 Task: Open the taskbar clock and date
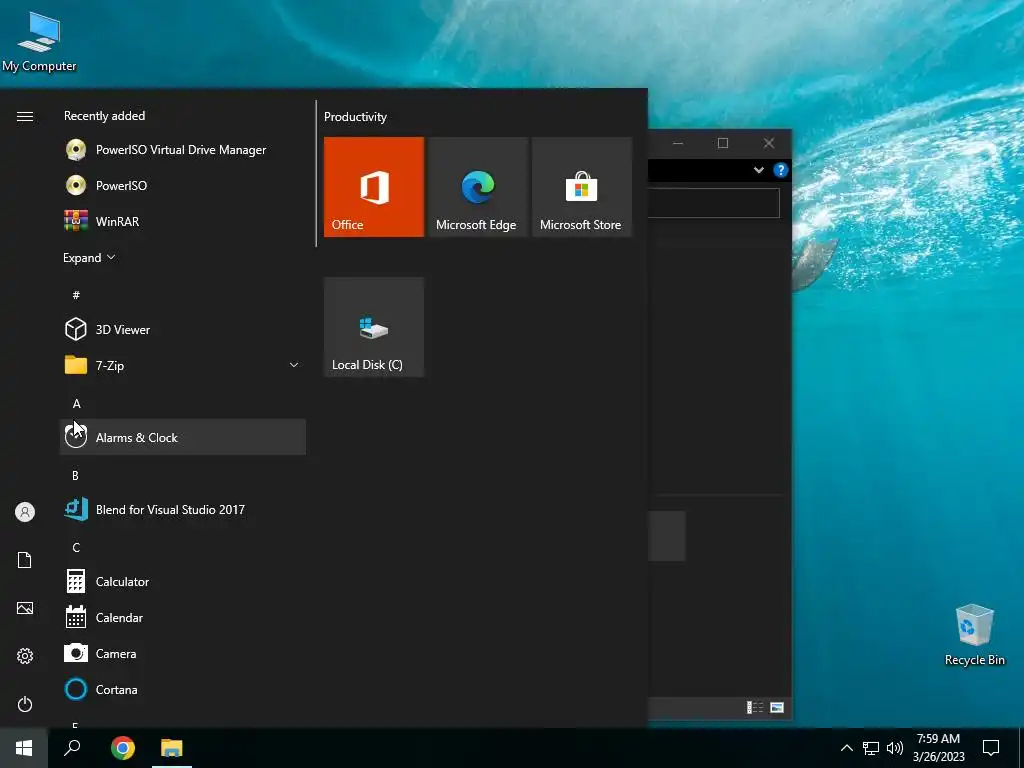[938, 748]
